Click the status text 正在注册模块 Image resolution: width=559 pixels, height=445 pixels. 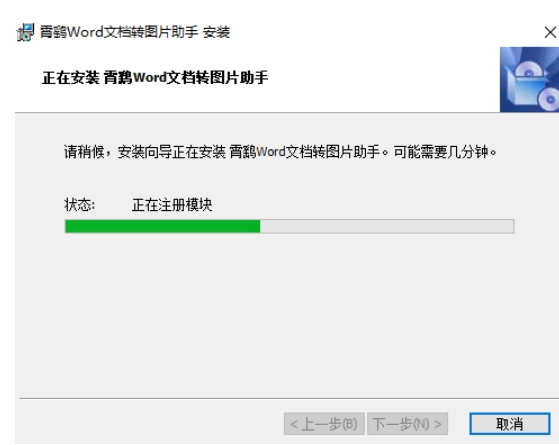pyautogui.click(x=172, y=205)
